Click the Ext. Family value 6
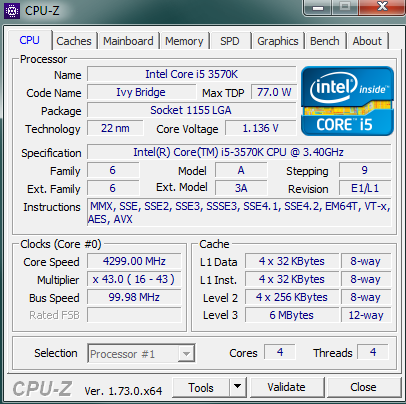 (x=113, y=188)
